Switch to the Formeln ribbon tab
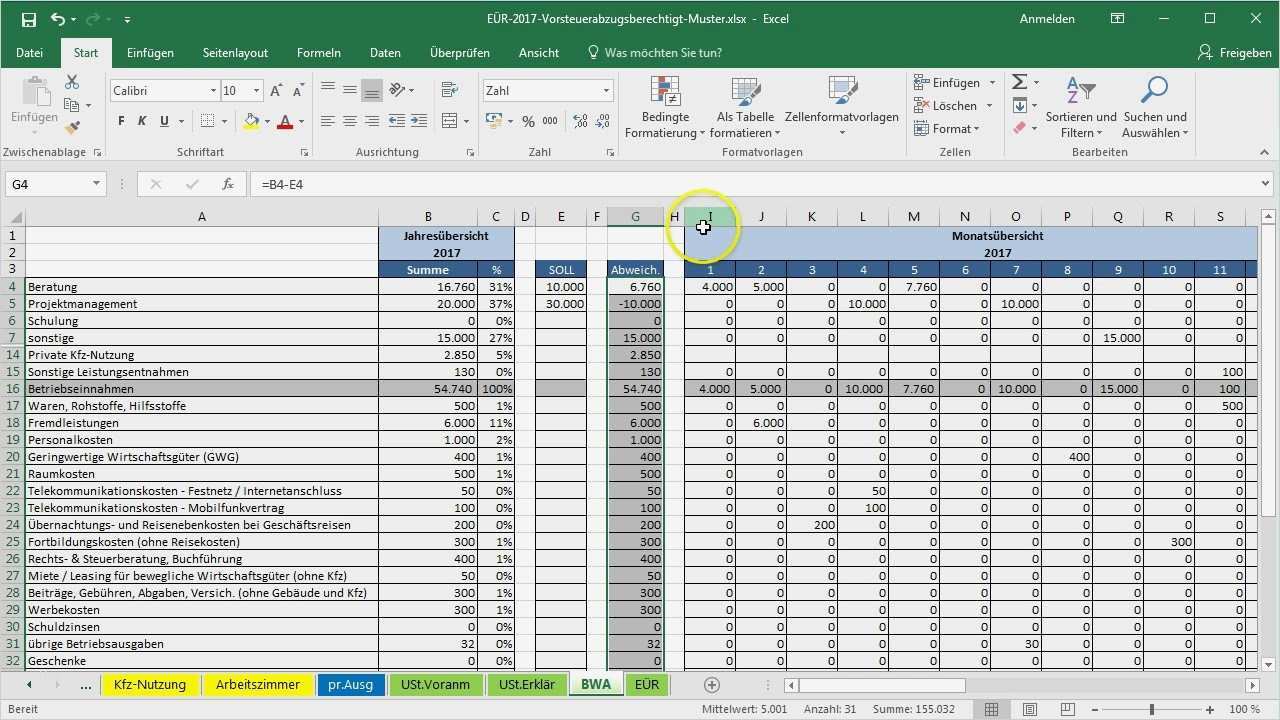This screenshot has width=1280, height=720. tap(318, 52)
